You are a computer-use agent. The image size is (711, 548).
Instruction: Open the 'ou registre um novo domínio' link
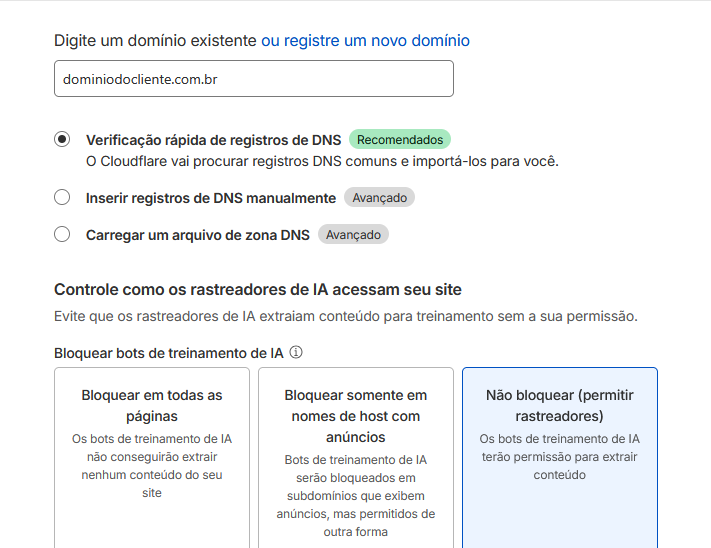[365, 41]
